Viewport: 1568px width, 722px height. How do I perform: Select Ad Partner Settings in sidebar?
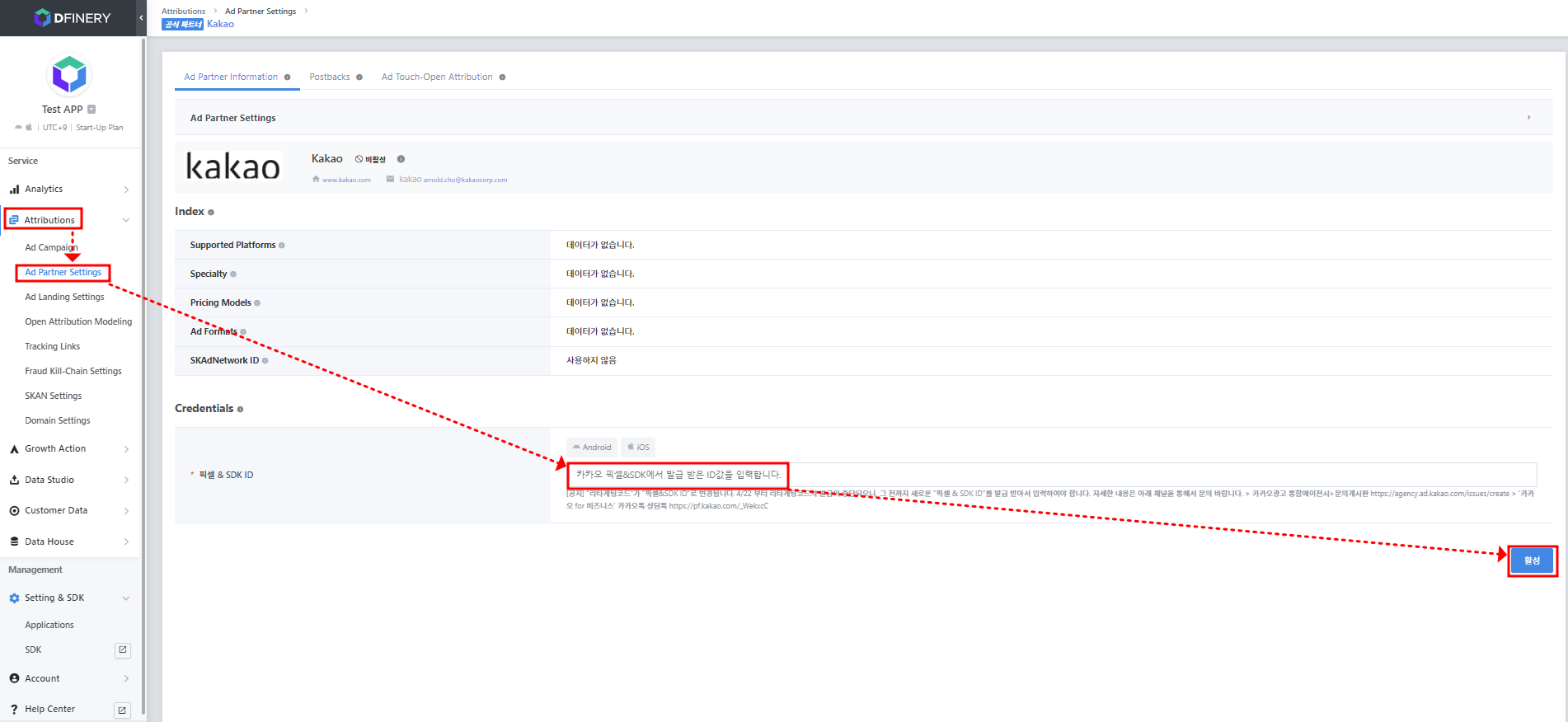[63, 272]
